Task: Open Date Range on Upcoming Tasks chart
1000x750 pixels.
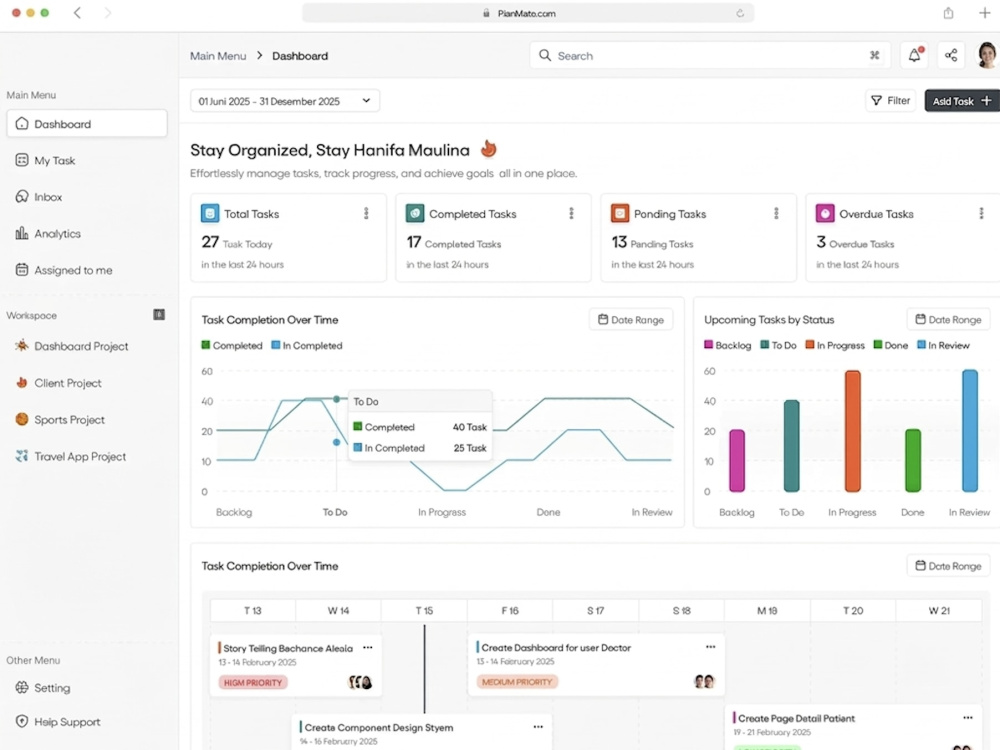Action: 948,320
